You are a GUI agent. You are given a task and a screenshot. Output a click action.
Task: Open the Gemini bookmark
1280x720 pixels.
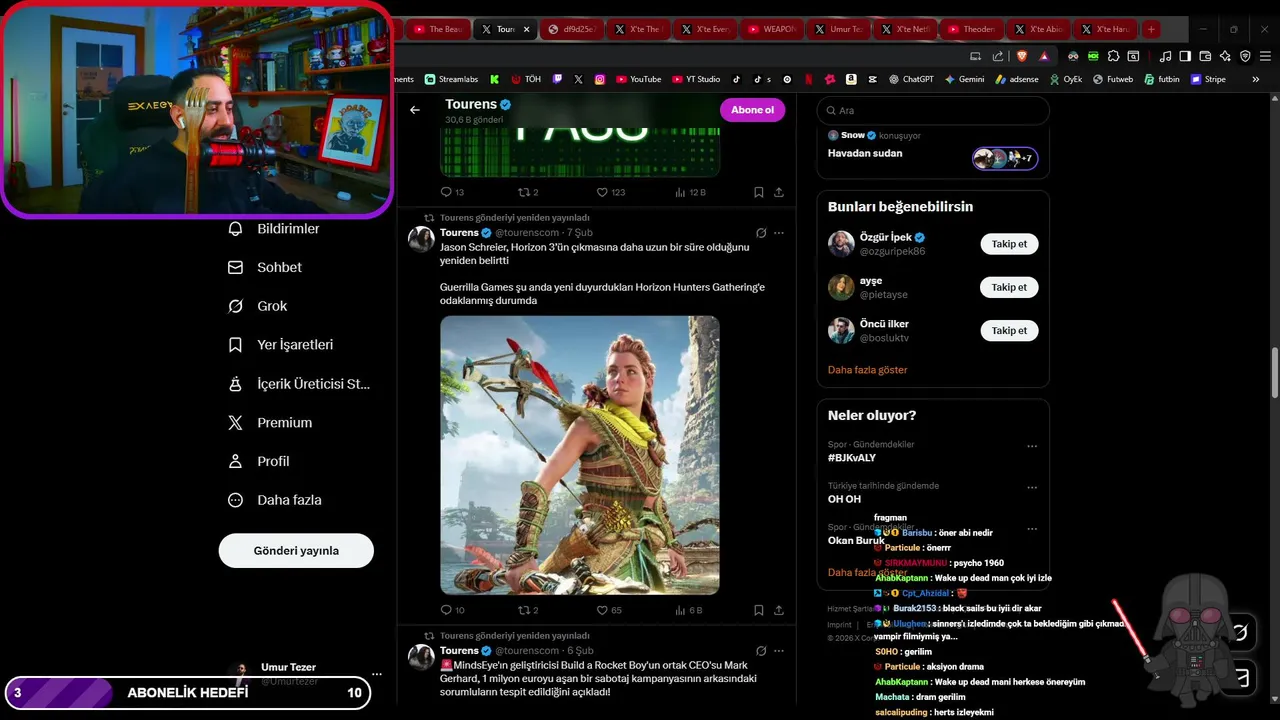click(964, 79)
